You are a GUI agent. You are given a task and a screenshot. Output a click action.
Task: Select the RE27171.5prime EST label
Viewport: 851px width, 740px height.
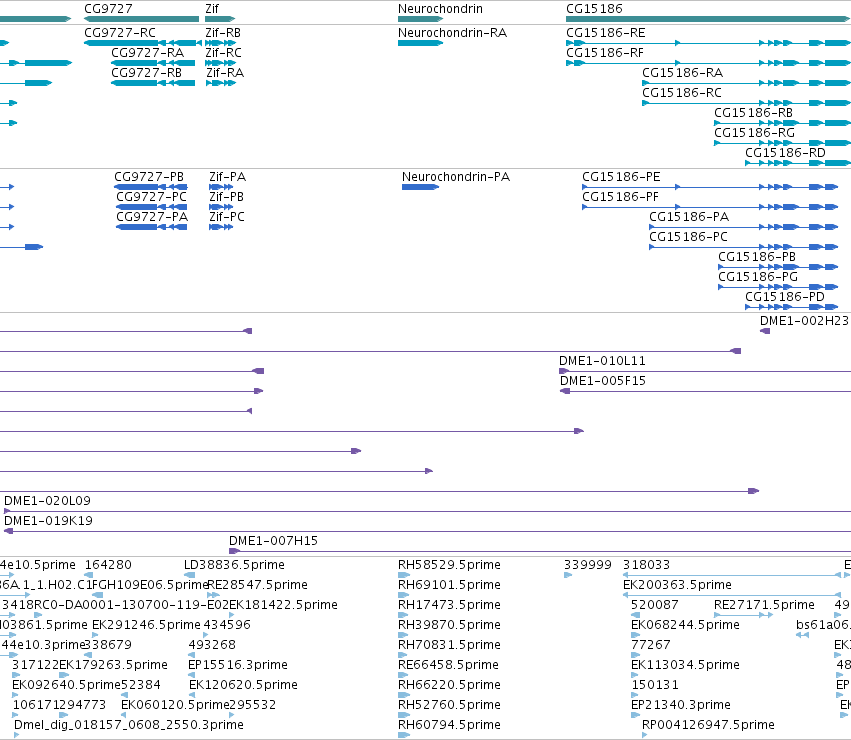click(765, 605)
